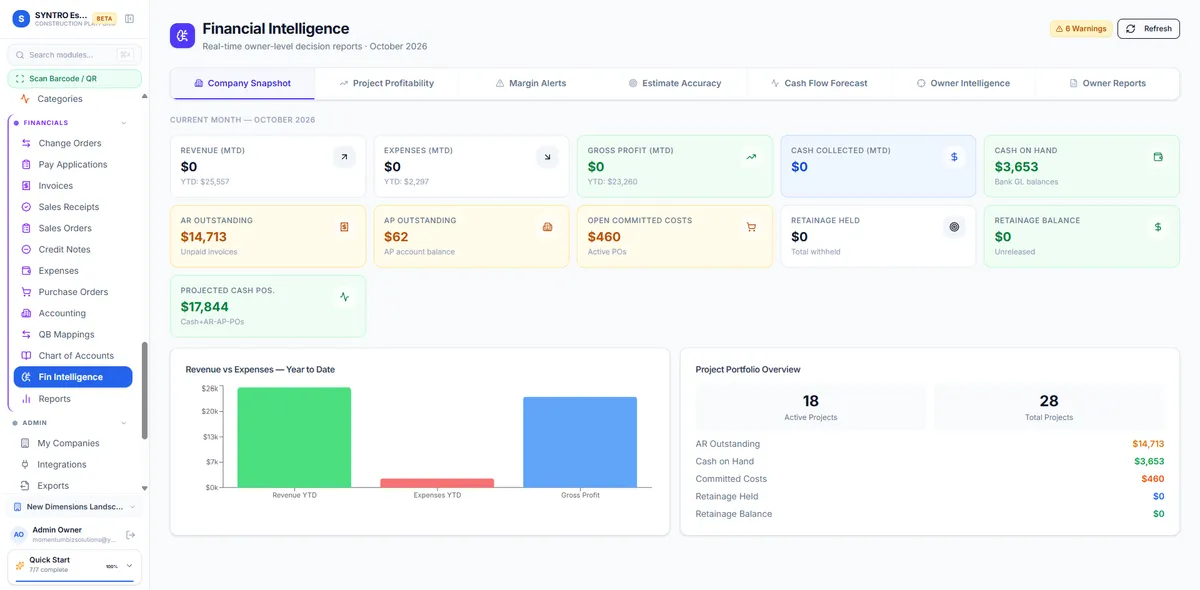
Task: Collapse the Admin section chevron
Action: 124,423
